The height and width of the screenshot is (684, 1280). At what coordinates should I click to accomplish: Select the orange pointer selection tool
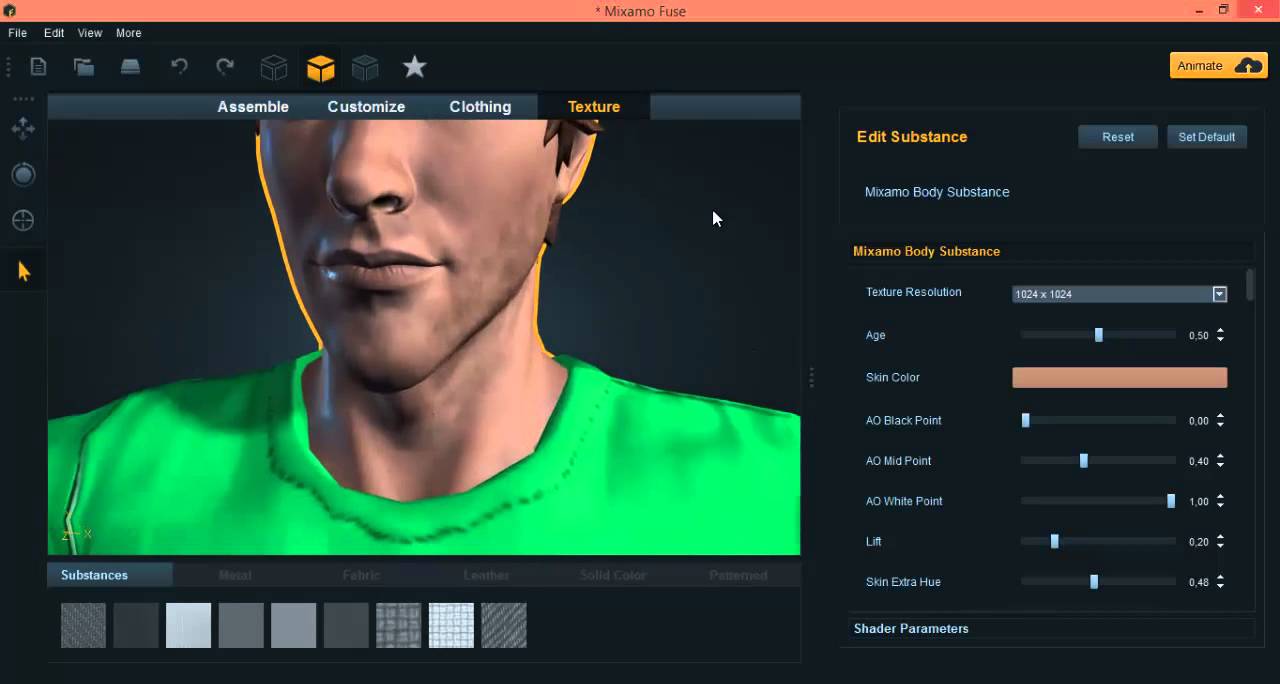point(23,271)
